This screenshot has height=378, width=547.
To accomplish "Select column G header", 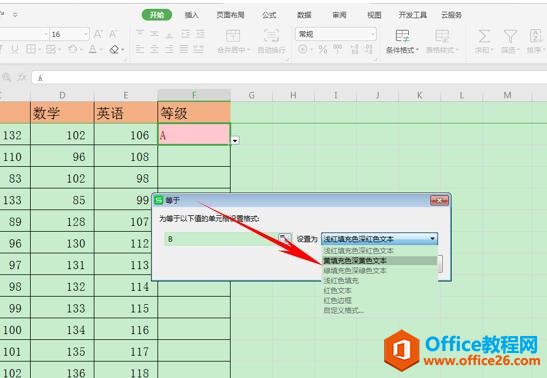I will tap(252, 95).
